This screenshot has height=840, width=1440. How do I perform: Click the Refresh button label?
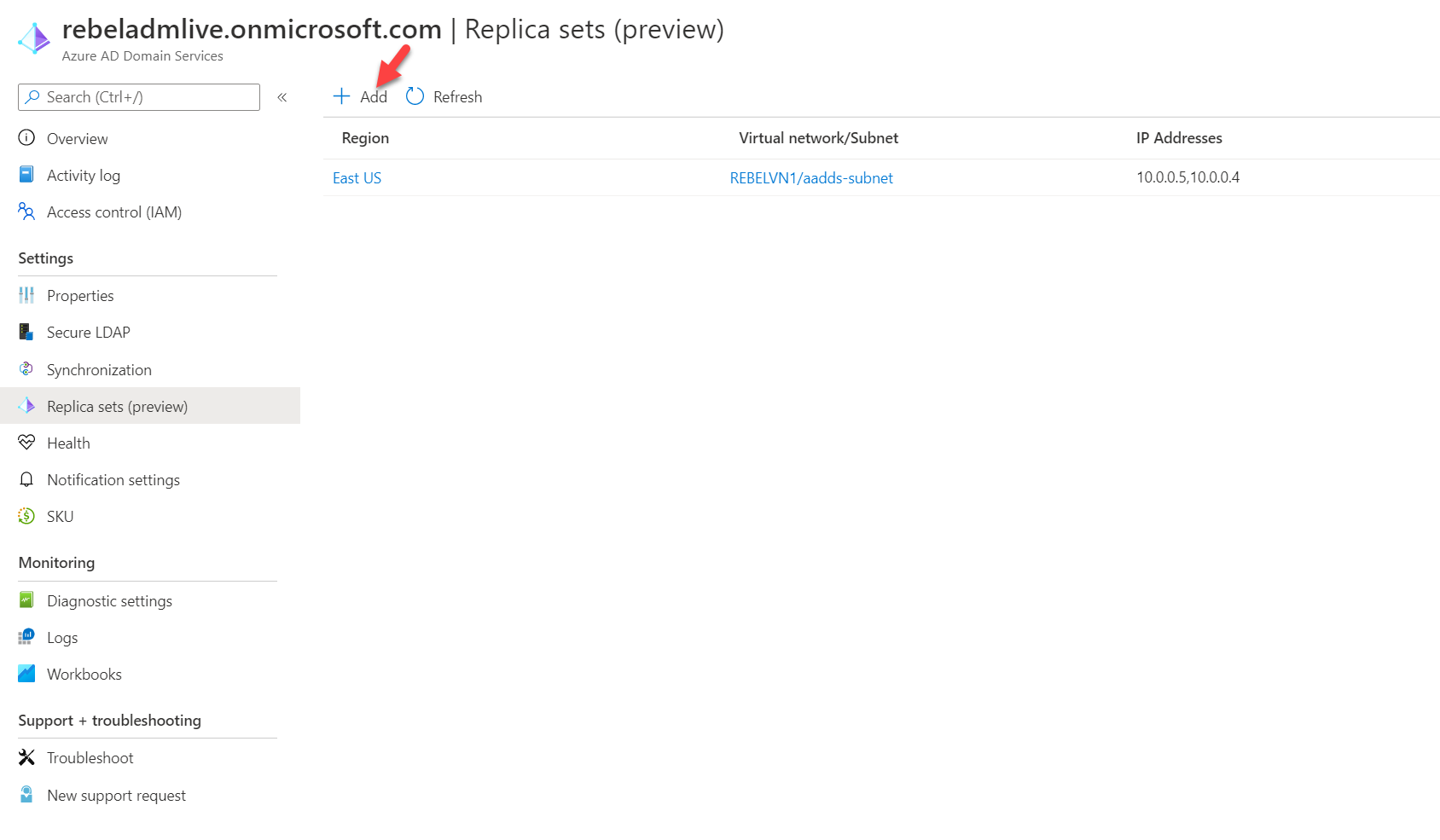pos(457,97)
